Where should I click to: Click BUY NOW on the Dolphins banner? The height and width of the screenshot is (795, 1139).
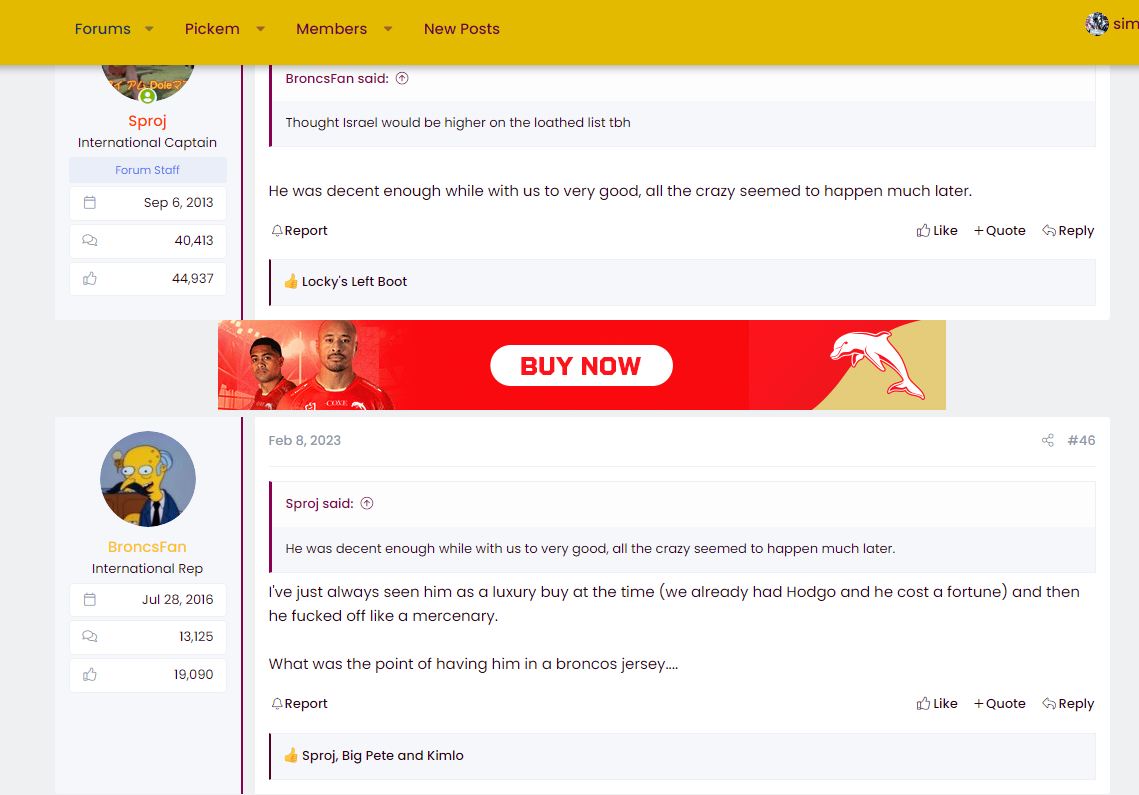click(x=581, y=366)
